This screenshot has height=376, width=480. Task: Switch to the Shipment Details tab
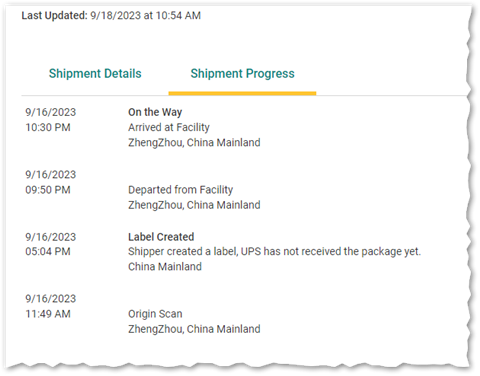coord(95,74)
